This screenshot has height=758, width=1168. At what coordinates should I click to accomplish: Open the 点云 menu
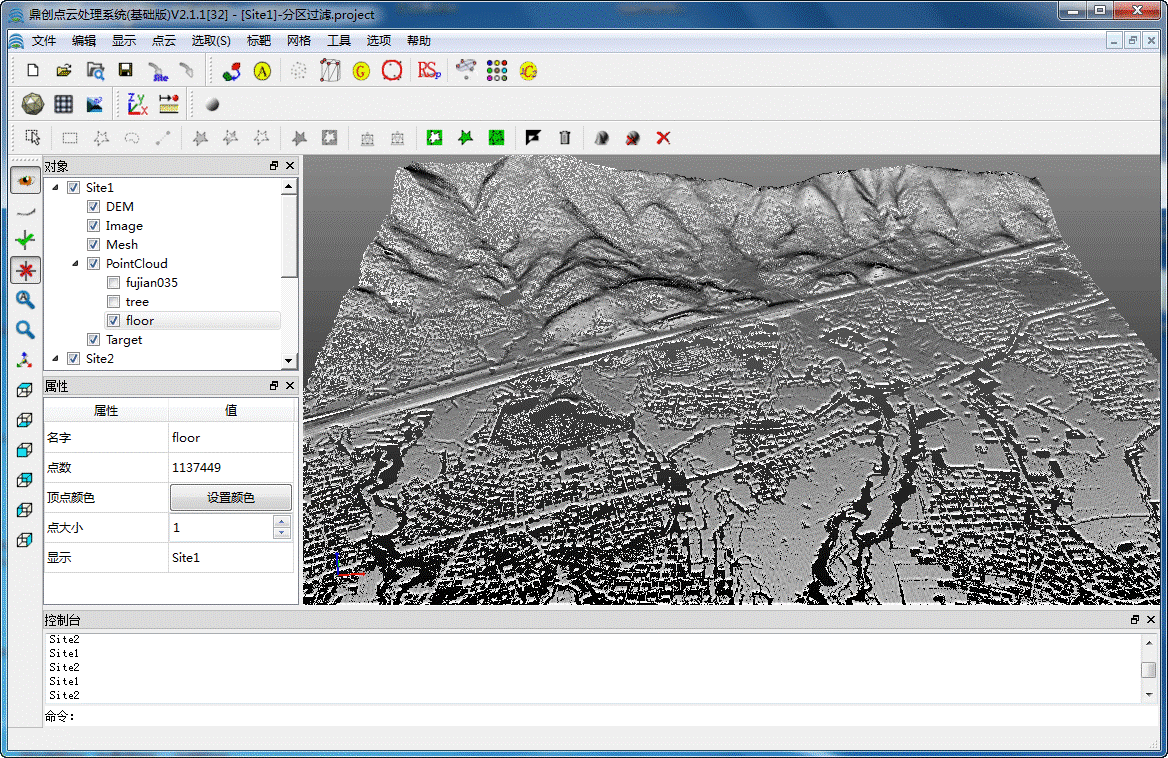pos(163,41)
